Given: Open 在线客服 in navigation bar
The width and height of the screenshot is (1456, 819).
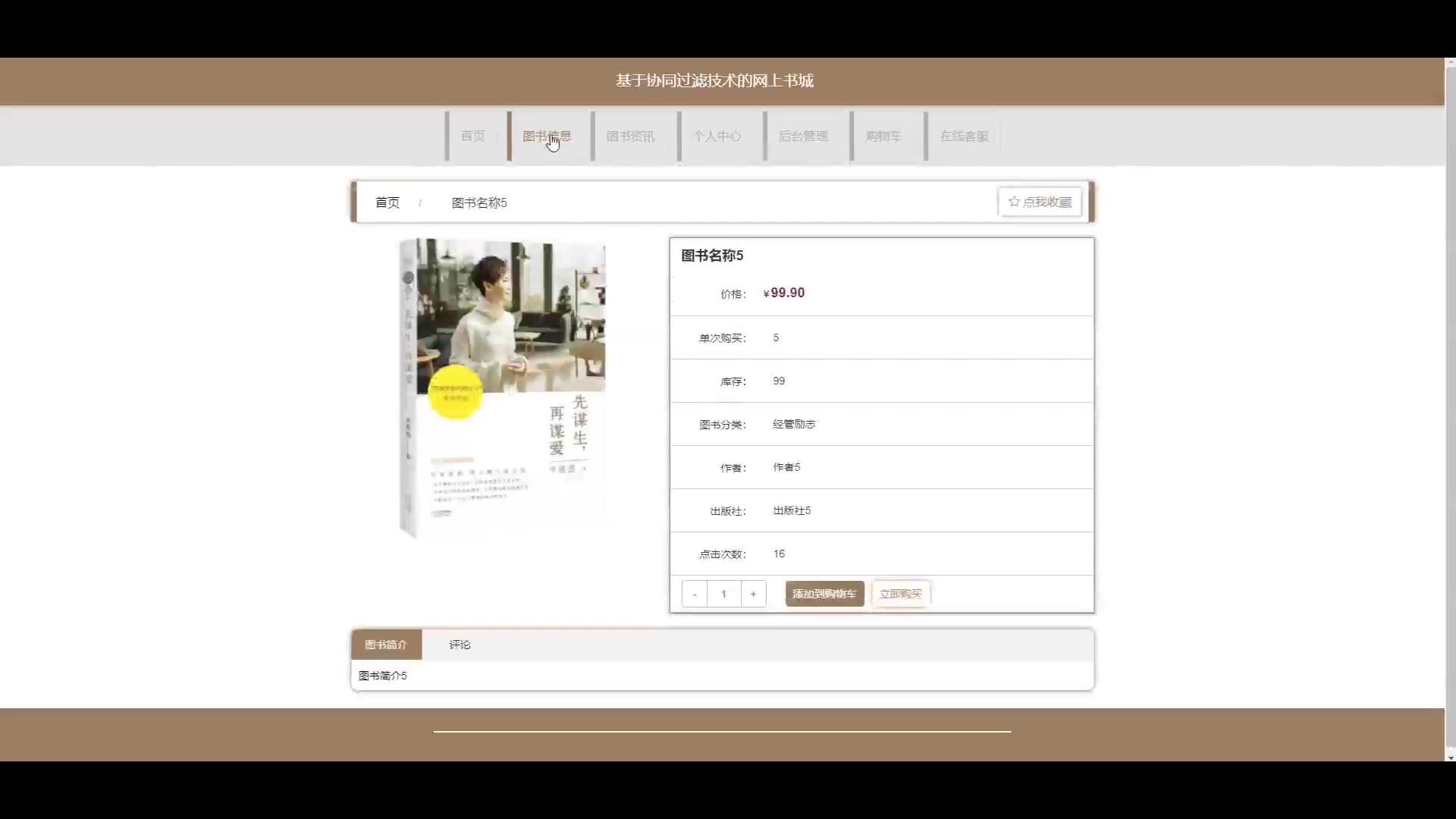Looking at the screenshot, I should 965,136.
